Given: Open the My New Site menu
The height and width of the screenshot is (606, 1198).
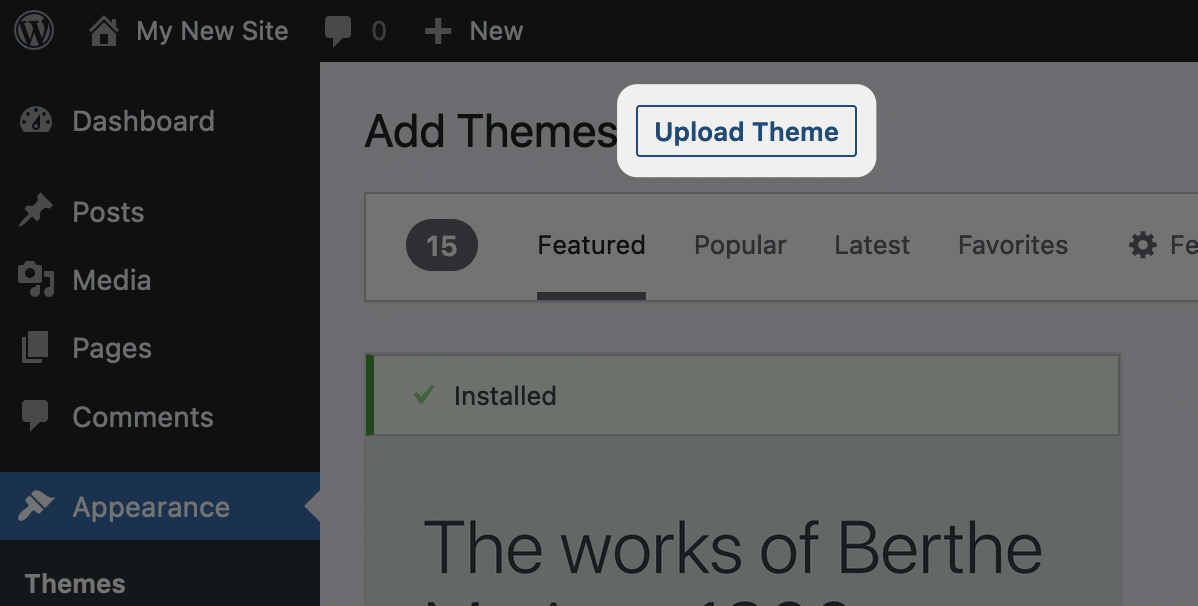Looking at the screenshot, I should click(212, 31).
